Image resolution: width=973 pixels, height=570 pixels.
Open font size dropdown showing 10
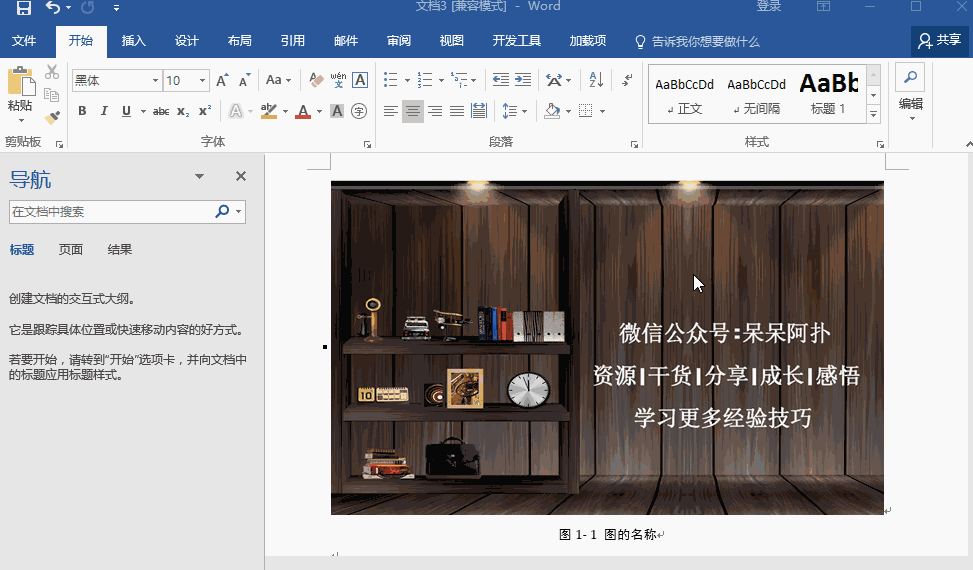pyautogui.click(x=202, y=81)
